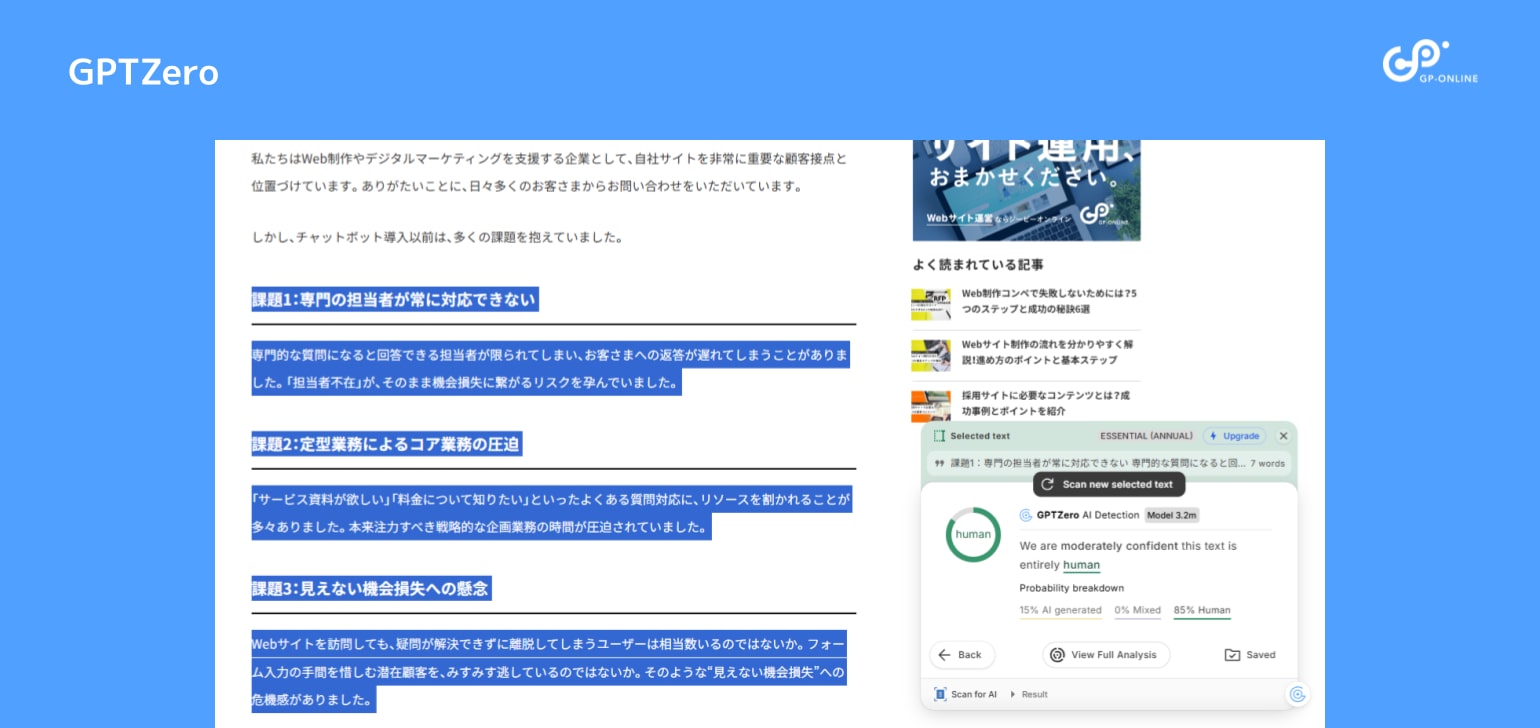The image size is (1540, 728).
Task: Click the heading 課題1:専門の担当者が常に対応できない
Action: [x=394, y=299]
